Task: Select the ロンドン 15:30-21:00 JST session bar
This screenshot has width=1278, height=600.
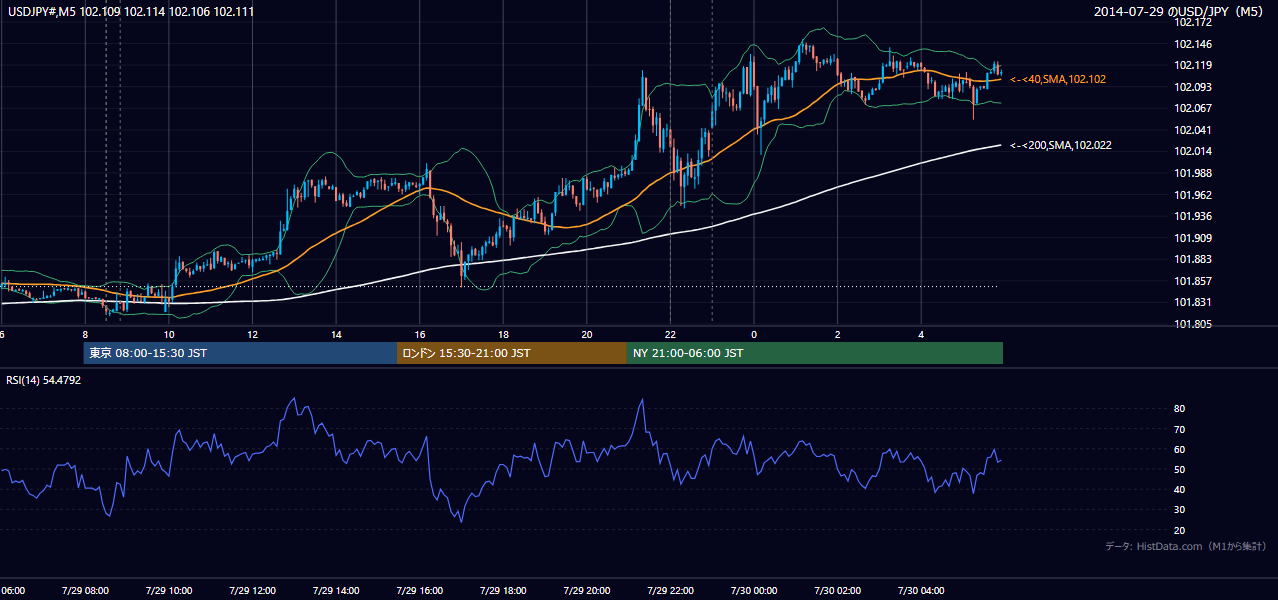Action: pos(512,353)
